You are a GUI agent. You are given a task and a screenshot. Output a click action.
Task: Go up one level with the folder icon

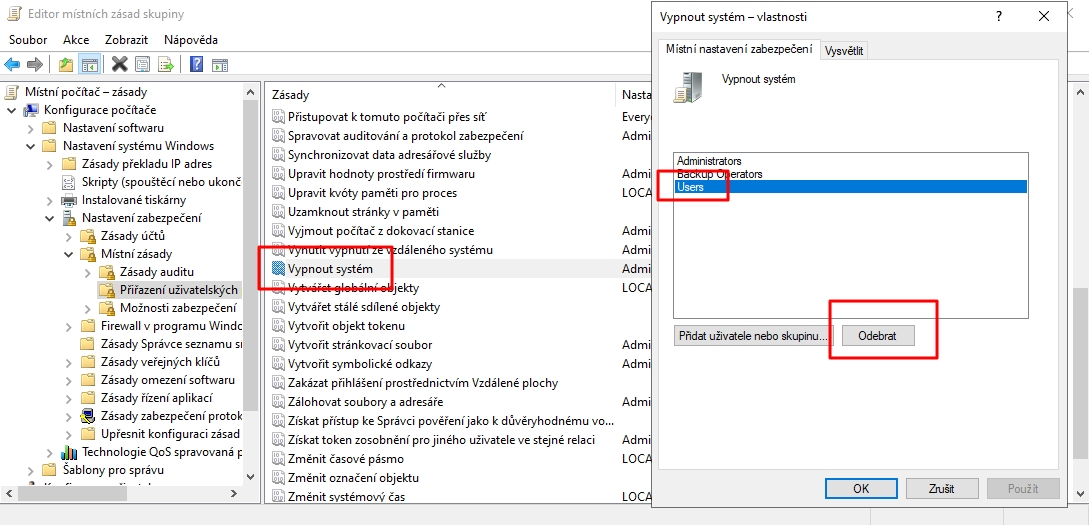pos(66,65)
